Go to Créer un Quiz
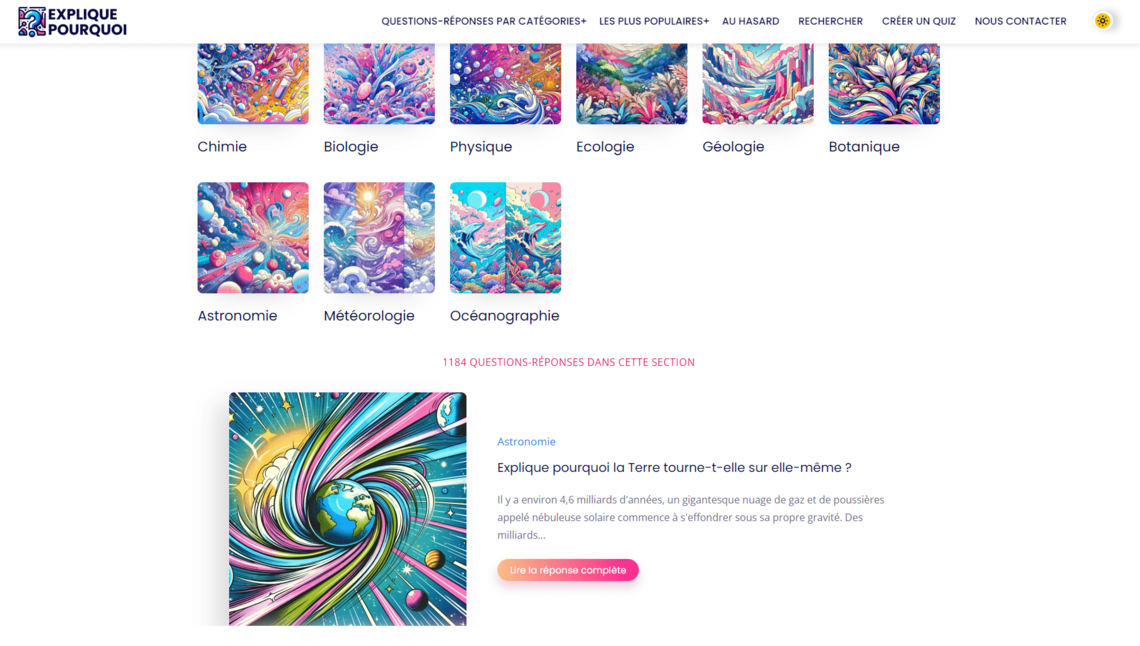This screenshot has height=646, width=1140. point(919,21)
